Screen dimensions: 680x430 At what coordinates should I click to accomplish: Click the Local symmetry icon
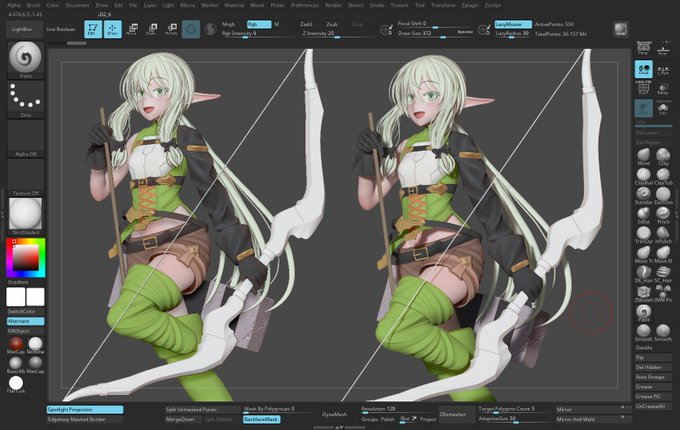pos(644,69)
